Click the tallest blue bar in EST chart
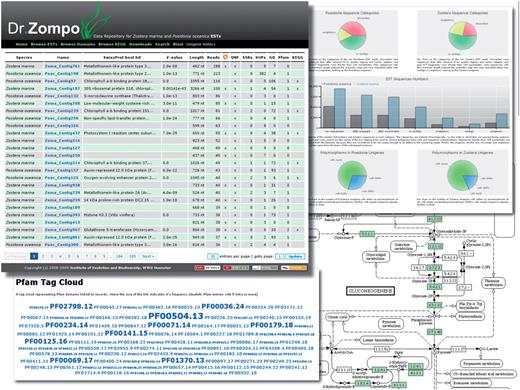The image size is (520, 390). [x=340, y=108]
